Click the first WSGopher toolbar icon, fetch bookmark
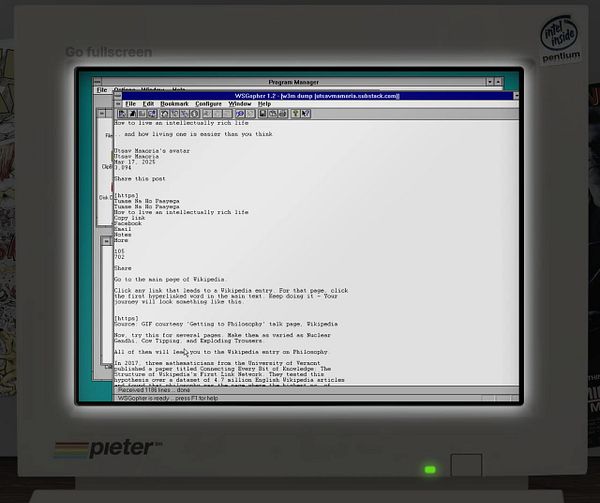 point(122,114)
